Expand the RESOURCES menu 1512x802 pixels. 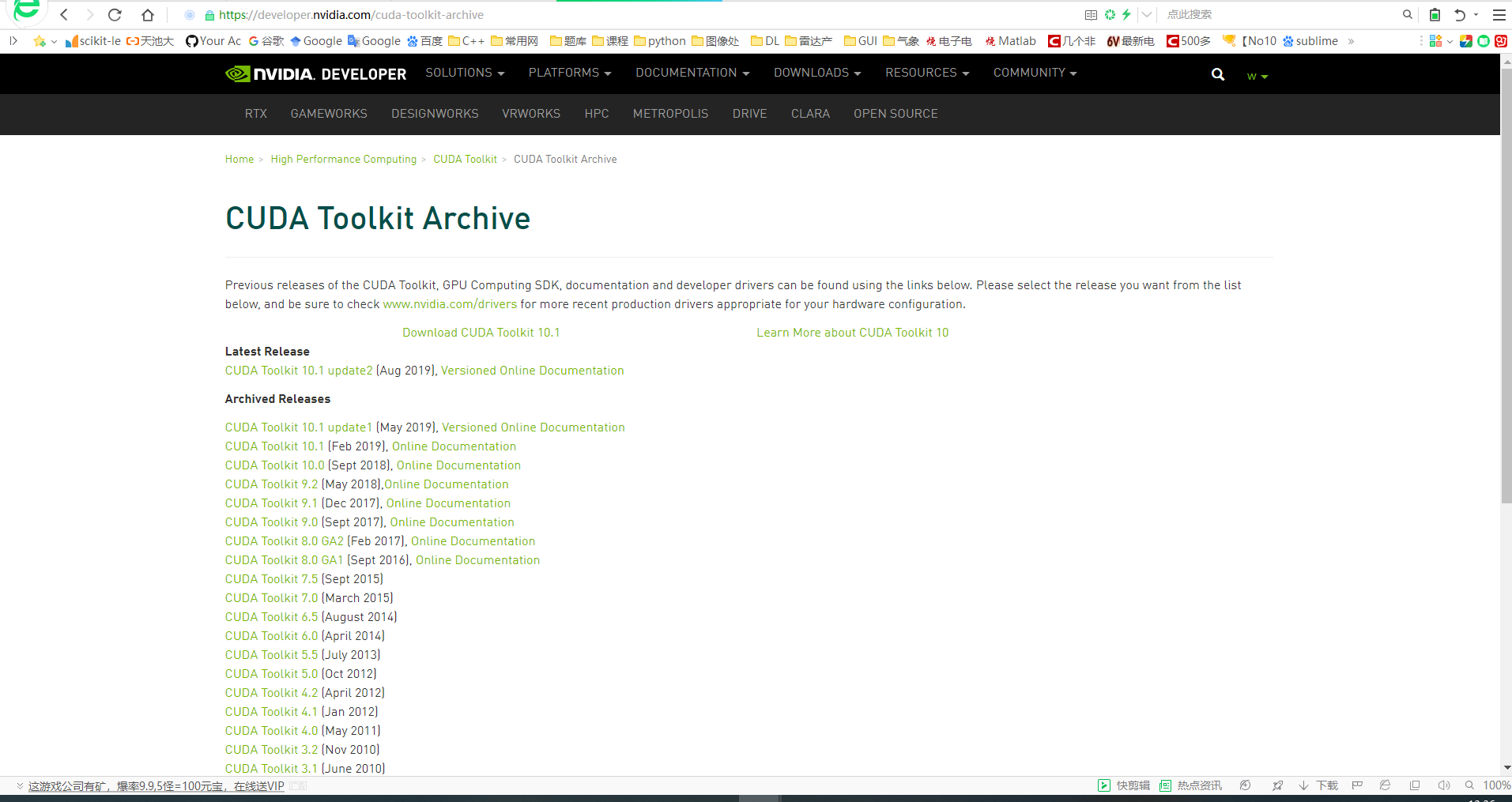coord(927,73)
